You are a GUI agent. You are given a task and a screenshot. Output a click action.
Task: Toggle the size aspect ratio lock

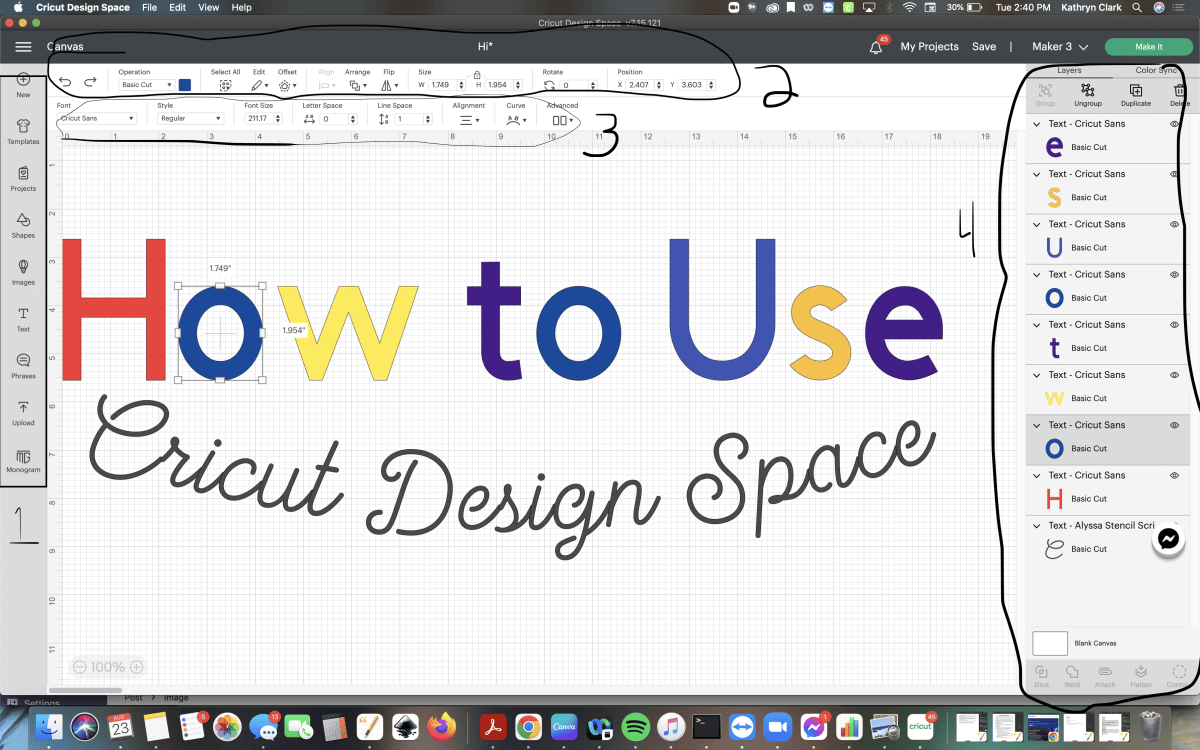477,75
